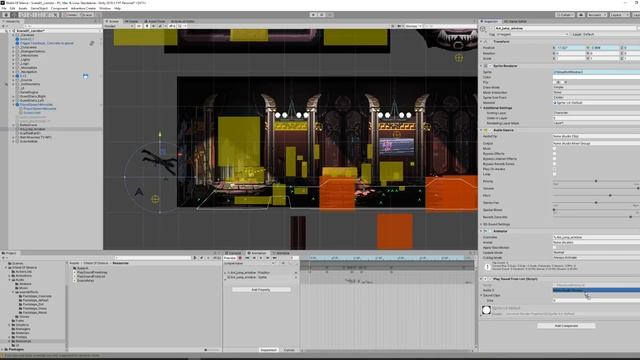Open the Tag dropdown in Inspector
The width and height of the screenshot is (640, 360).
pyautogui.click(x=532, y=34)
